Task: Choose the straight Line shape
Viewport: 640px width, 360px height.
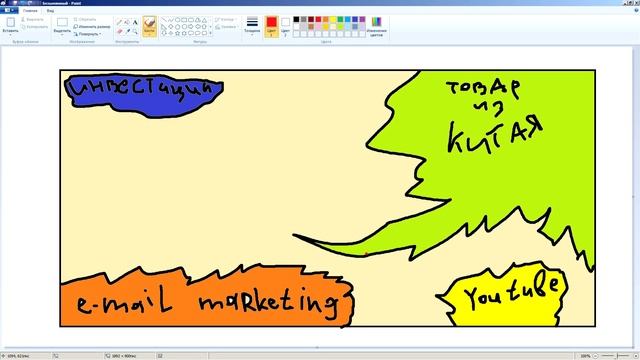Action: [x=164, y=20]
